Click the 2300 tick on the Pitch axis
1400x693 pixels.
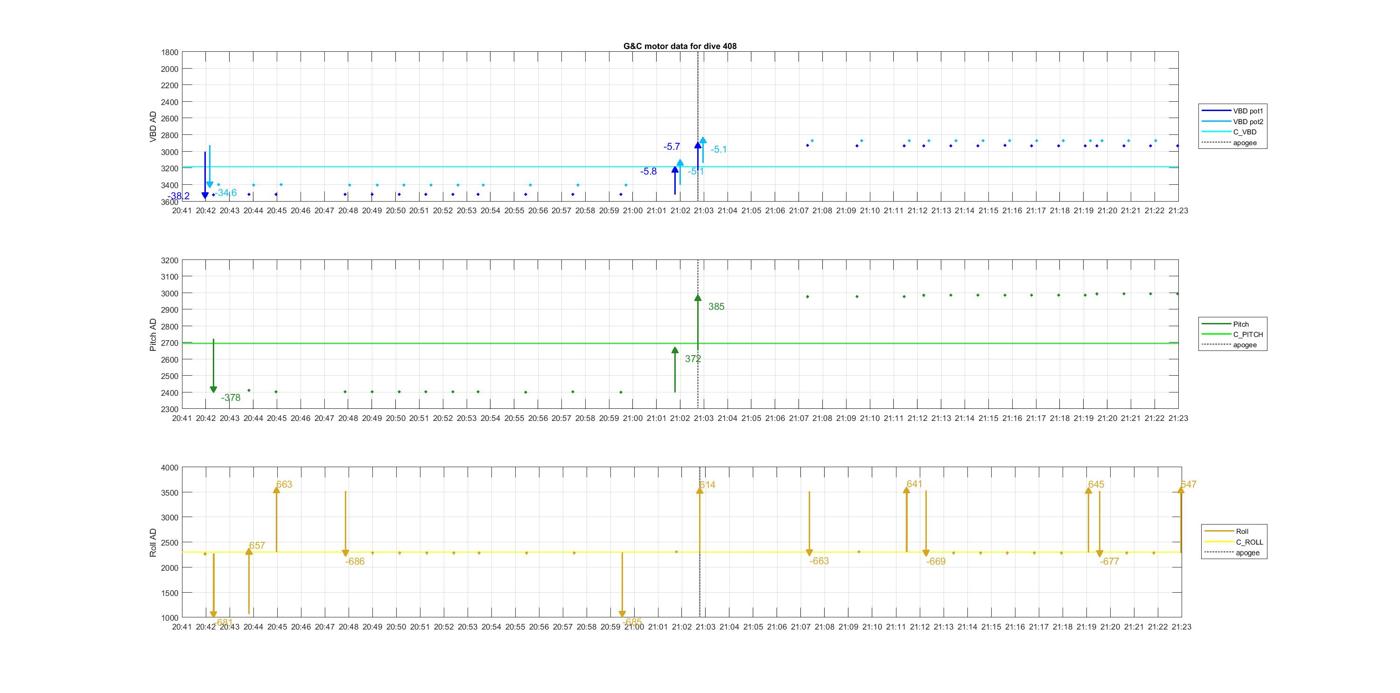point(169,409)
